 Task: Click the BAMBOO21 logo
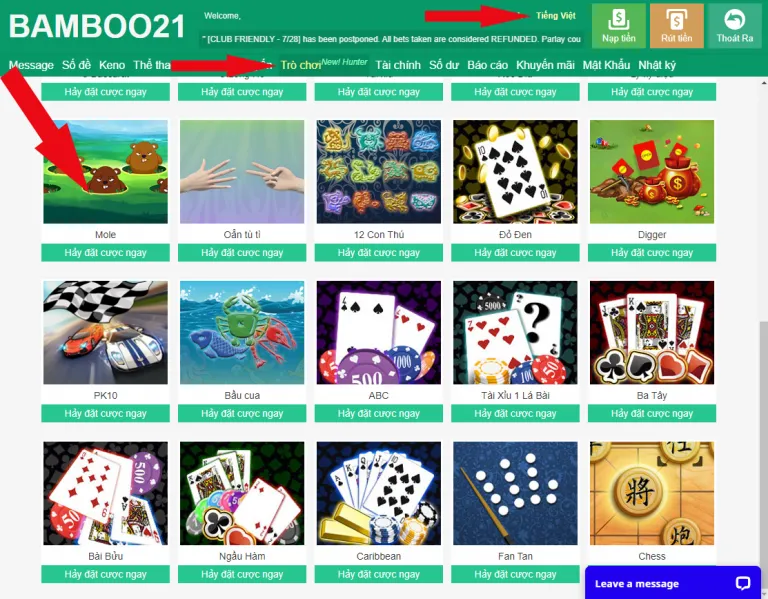[x=97, y=26]
